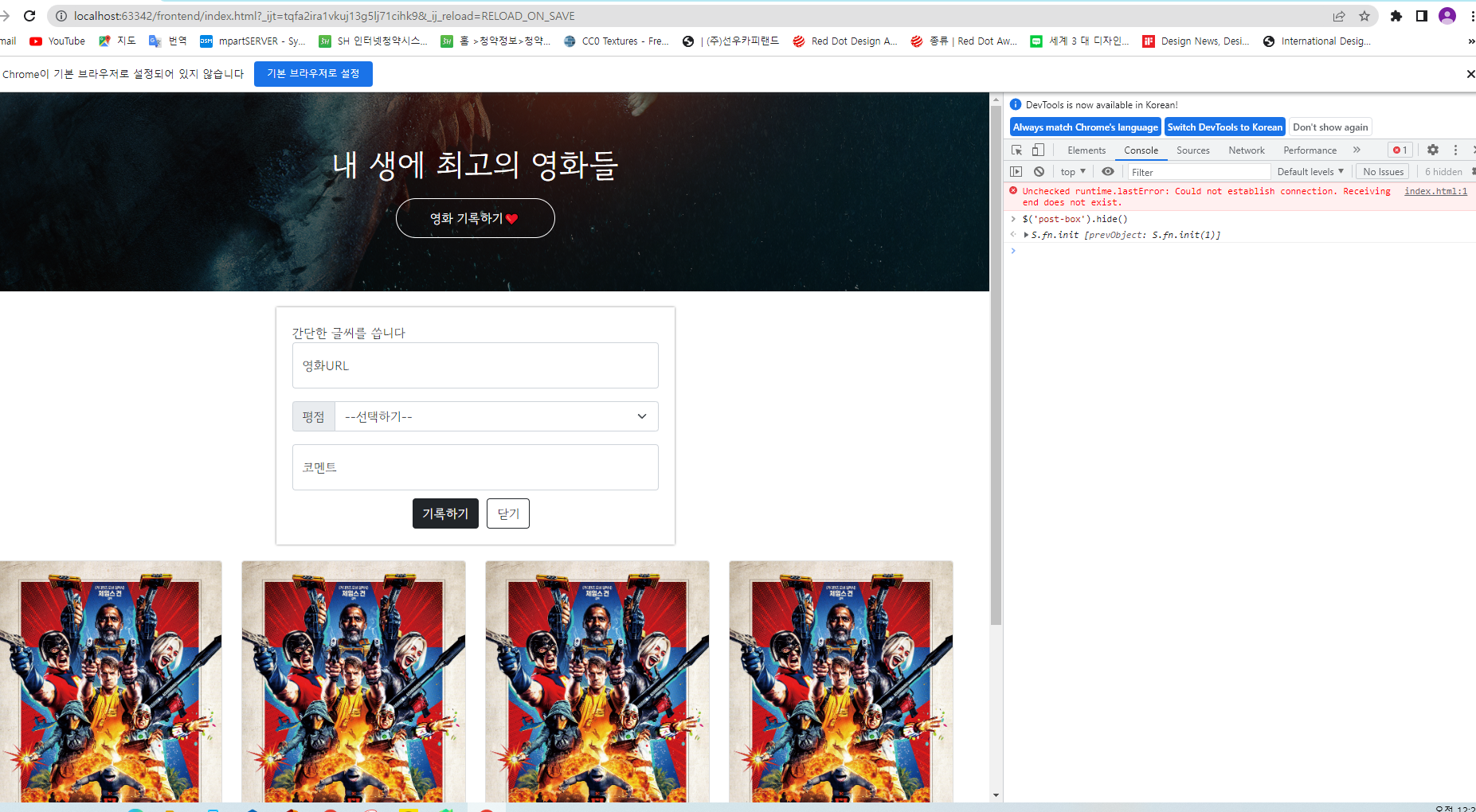Open the 세계 3대 디자인 bookmark

pos(1079,41)
